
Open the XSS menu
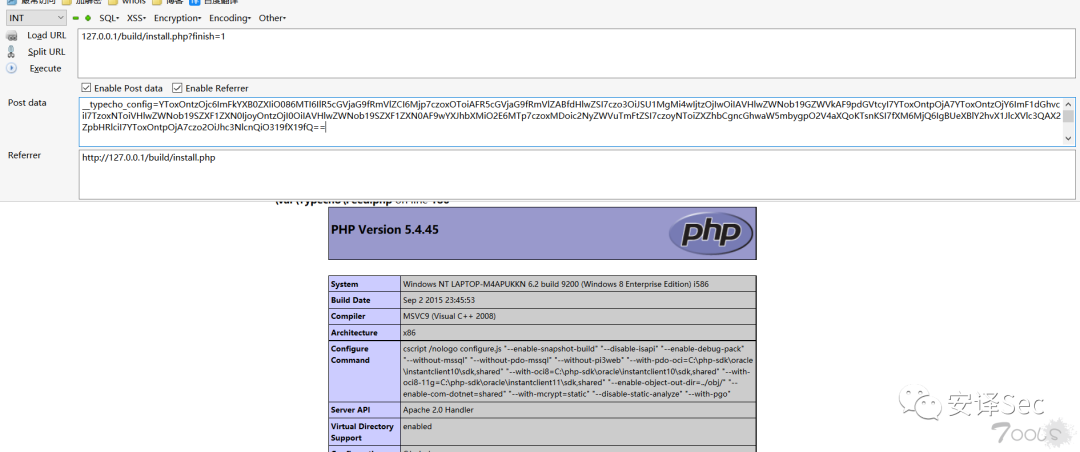pos(136,18)
